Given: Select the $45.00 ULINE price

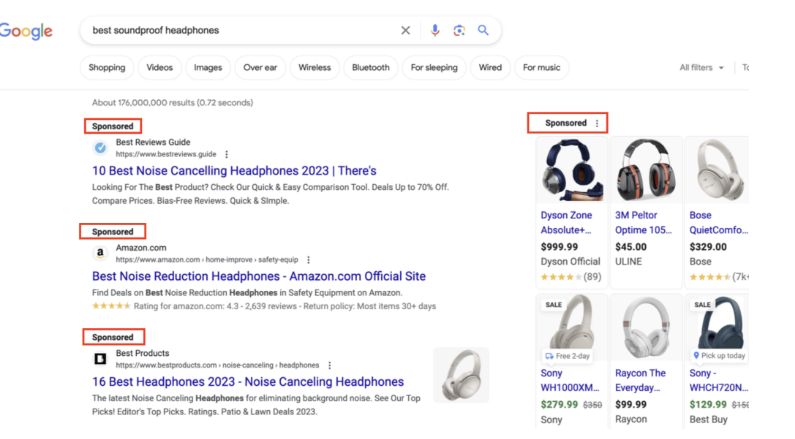Looking at the screenshot, I should point(631,247).
